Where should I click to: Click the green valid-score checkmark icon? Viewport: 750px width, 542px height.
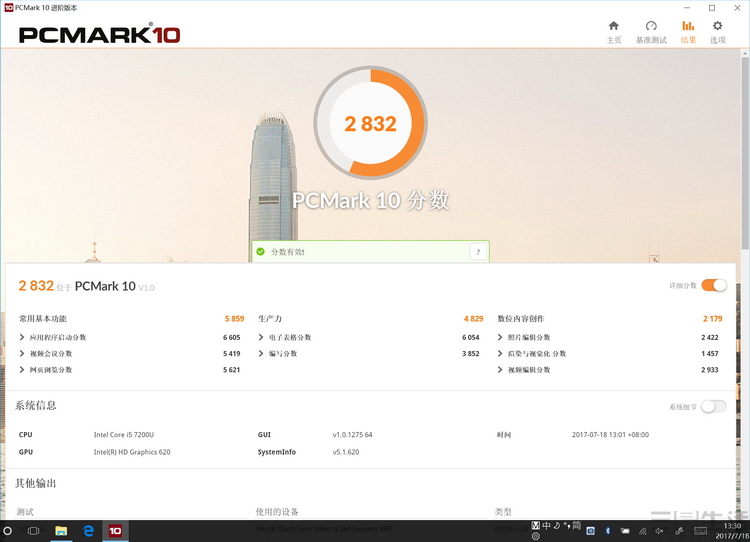[x=261, y=252]
